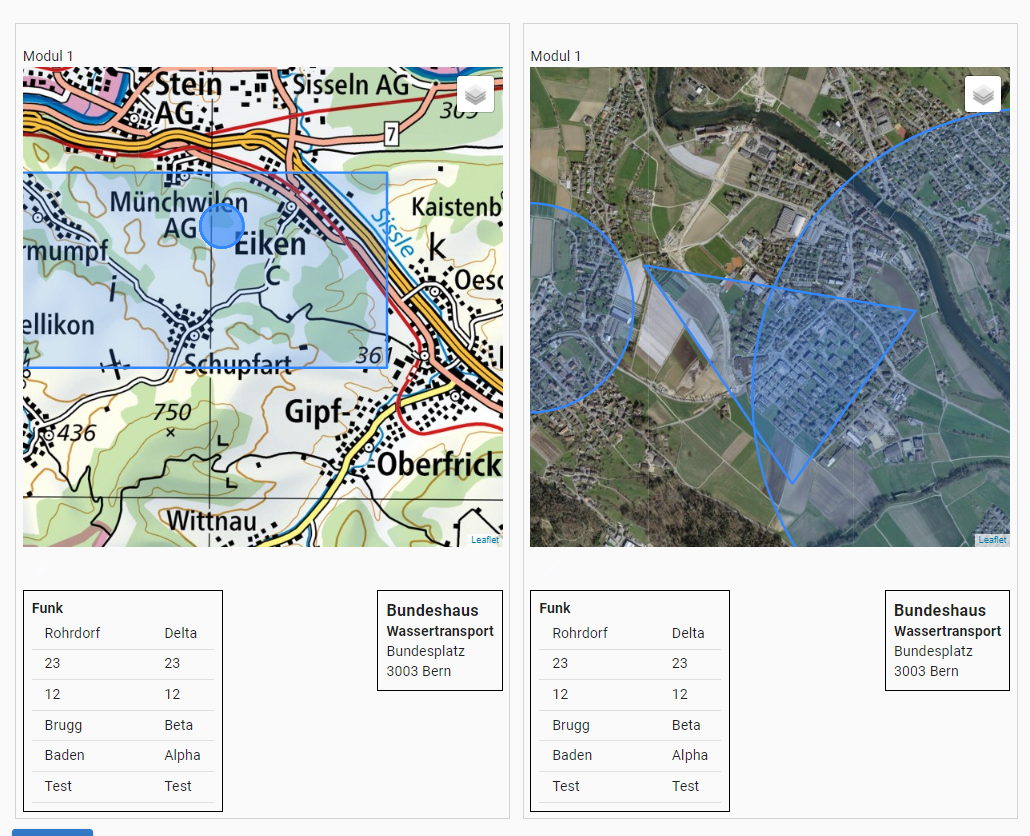
Task: Click 'Beta' in the right Funk table
Action: pyautogui.click(x=686, y=725)
